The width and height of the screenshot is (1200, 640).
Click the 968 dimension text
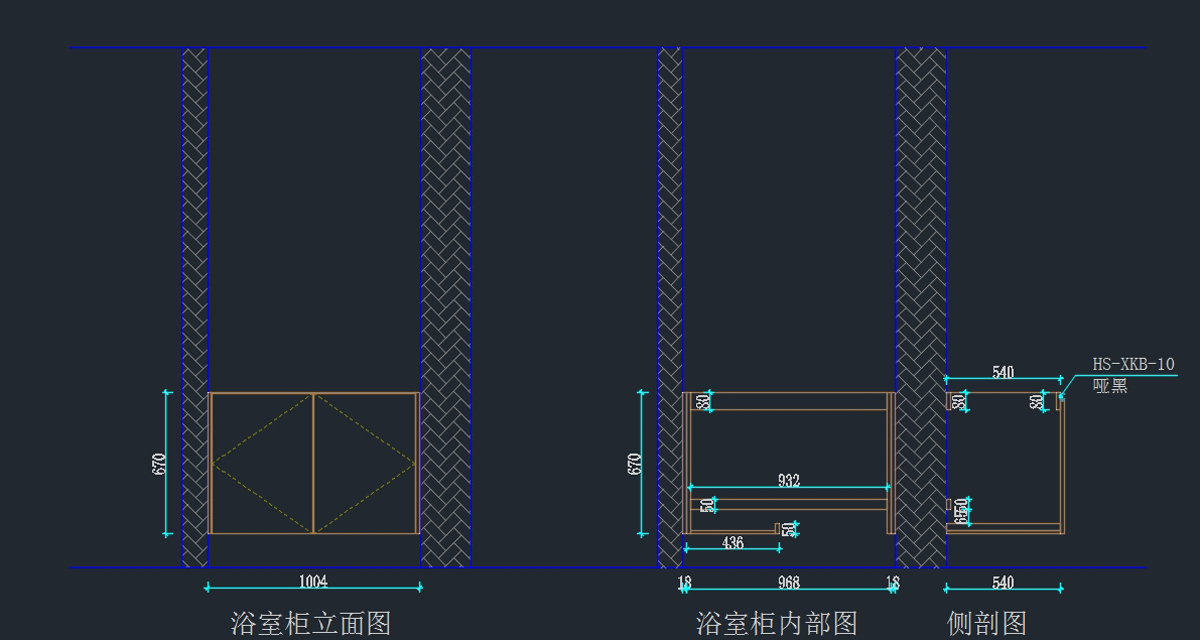789,582
